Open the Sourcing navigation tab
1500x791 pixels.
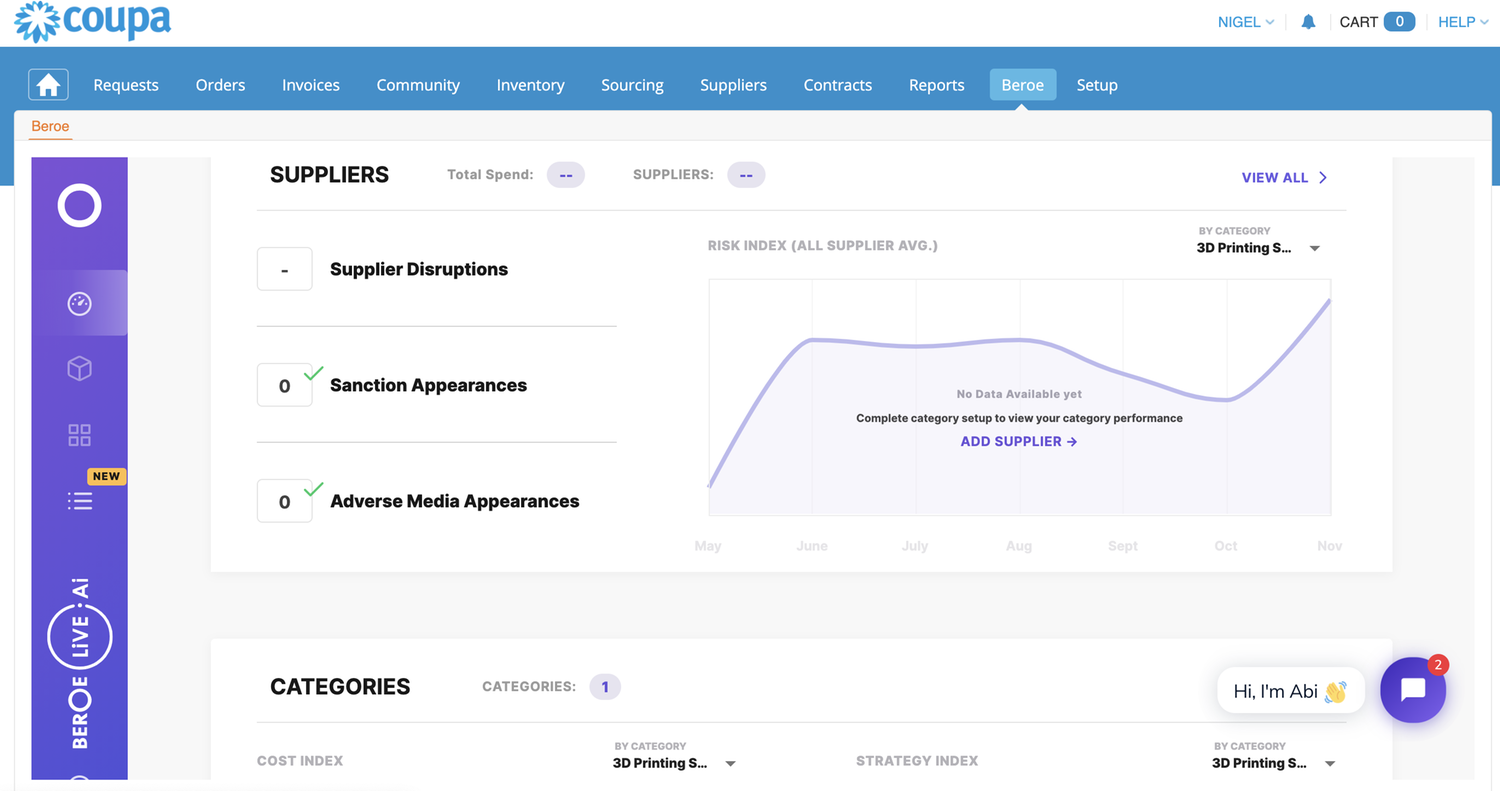(632, 85)
